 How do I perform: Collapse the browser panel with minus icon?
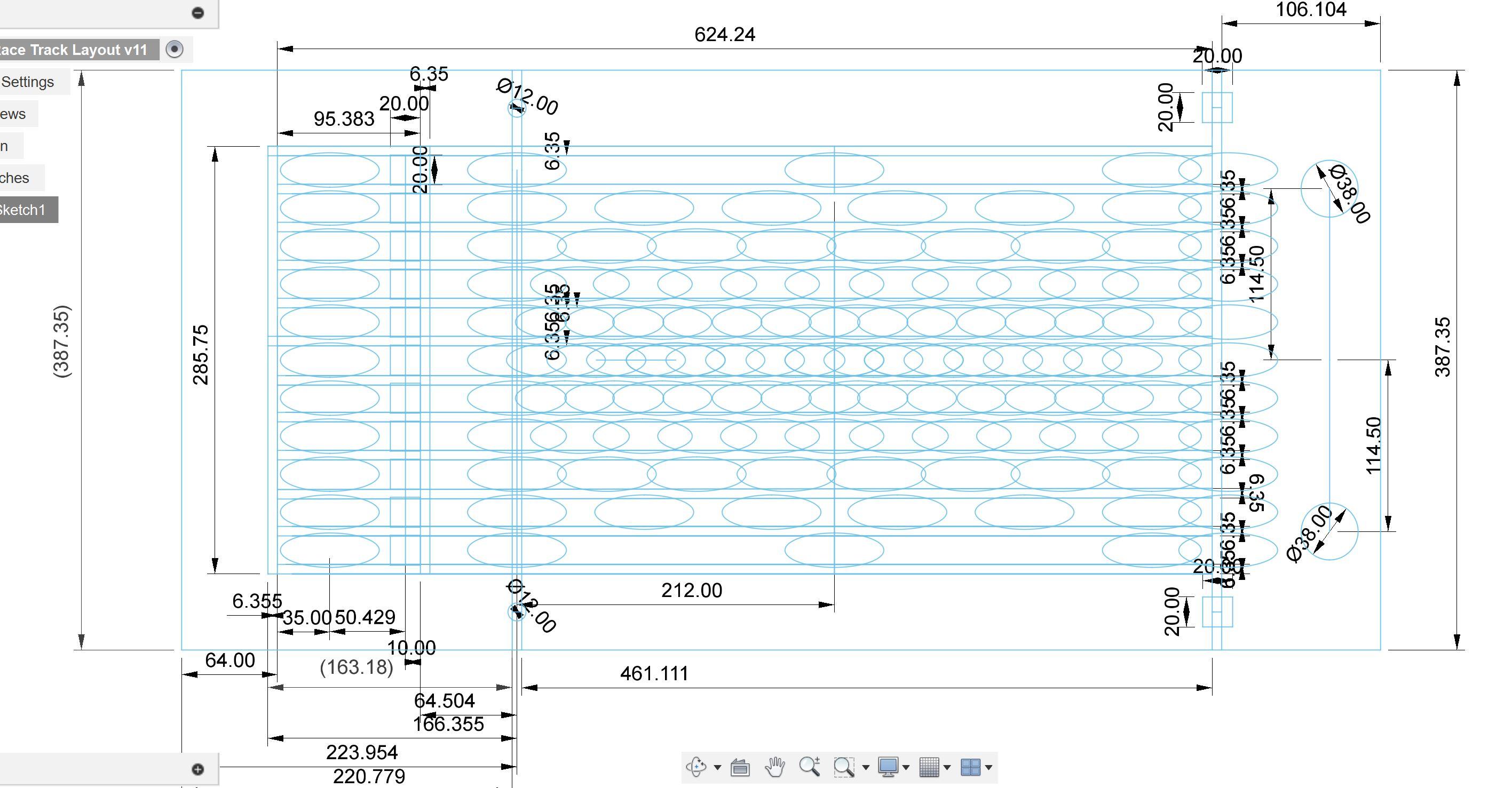pos(198,12)
